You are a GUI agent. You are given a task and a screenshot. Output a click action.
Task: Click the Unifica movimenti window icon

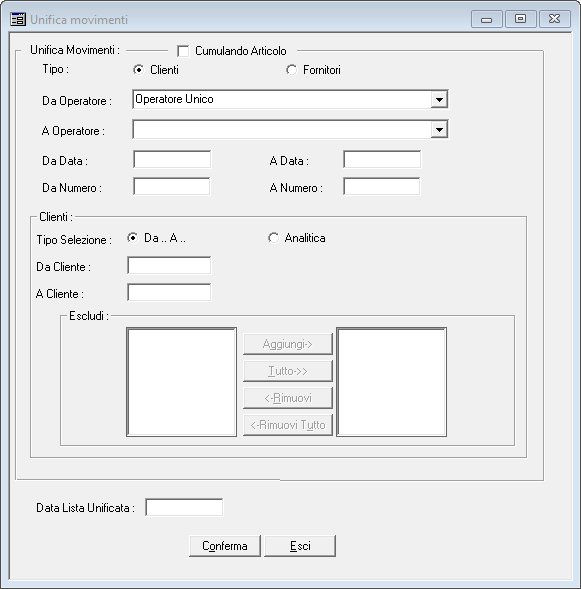click(x=18, y=19)
